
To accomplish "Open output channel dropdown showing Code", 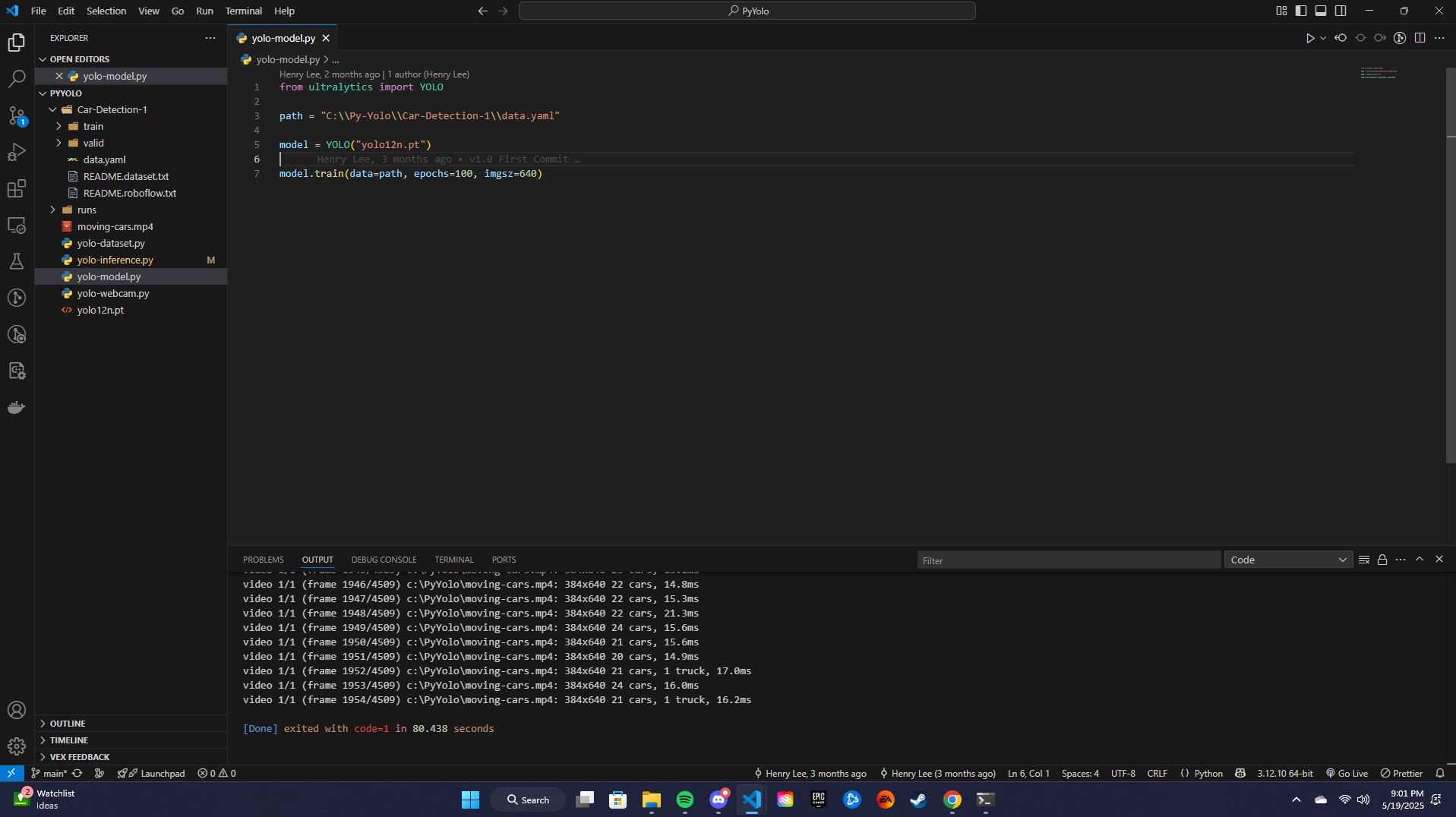I will pyautogui.click(x=1288, y=560).
